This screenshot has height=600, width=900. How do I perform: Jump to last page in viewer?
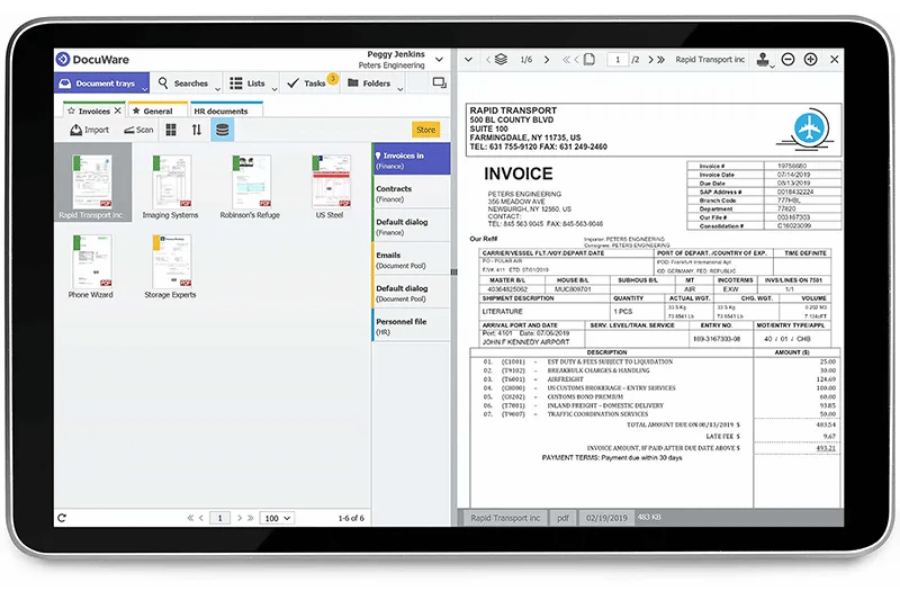click(661, 59)
